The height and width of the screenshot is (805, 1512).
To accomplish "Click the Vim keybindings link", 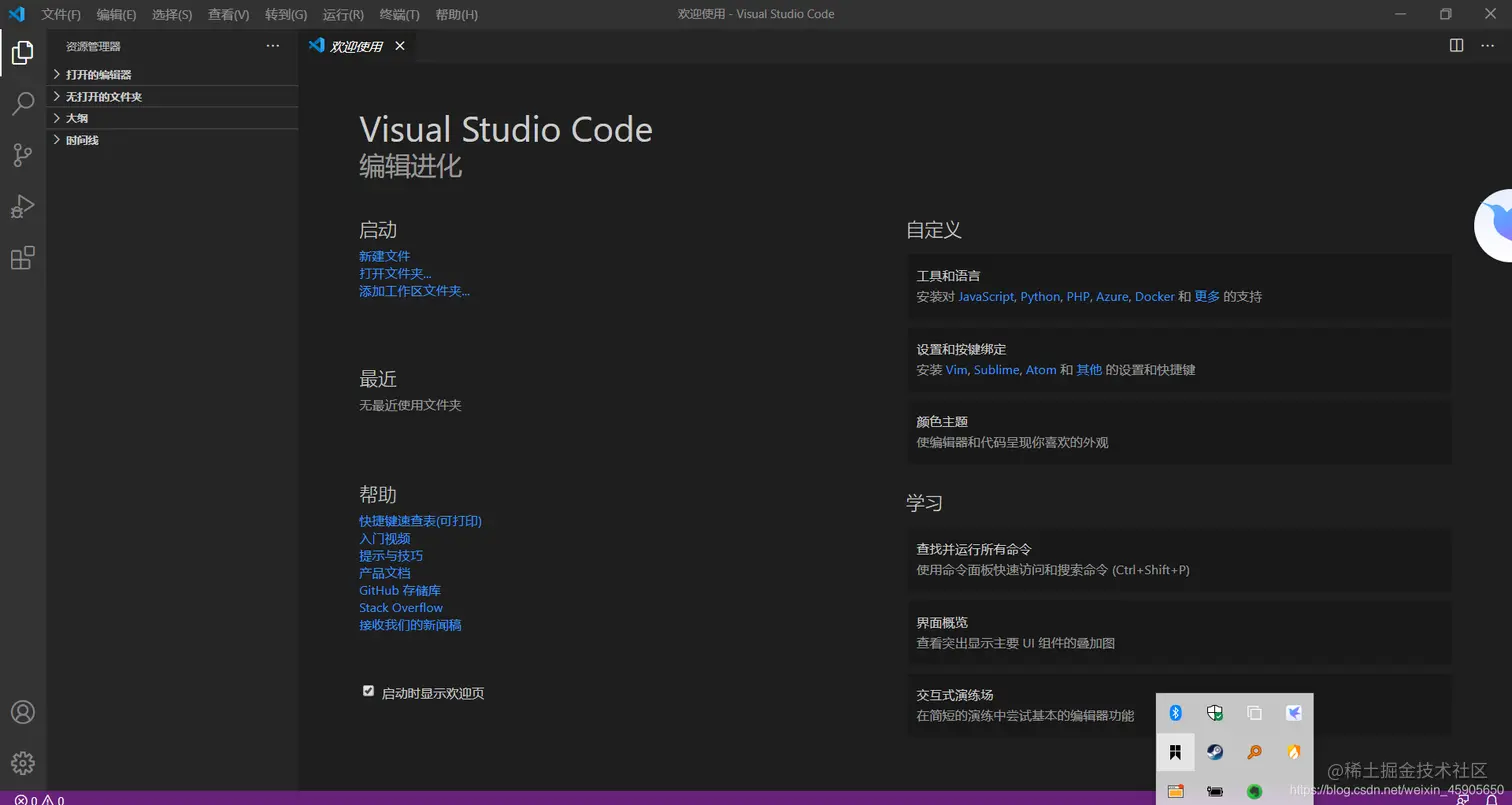I will coord(956,370).
